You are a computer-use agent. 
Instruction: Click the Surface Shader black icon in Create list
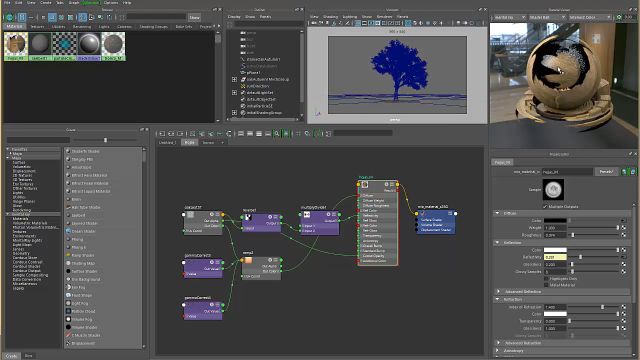68,271
